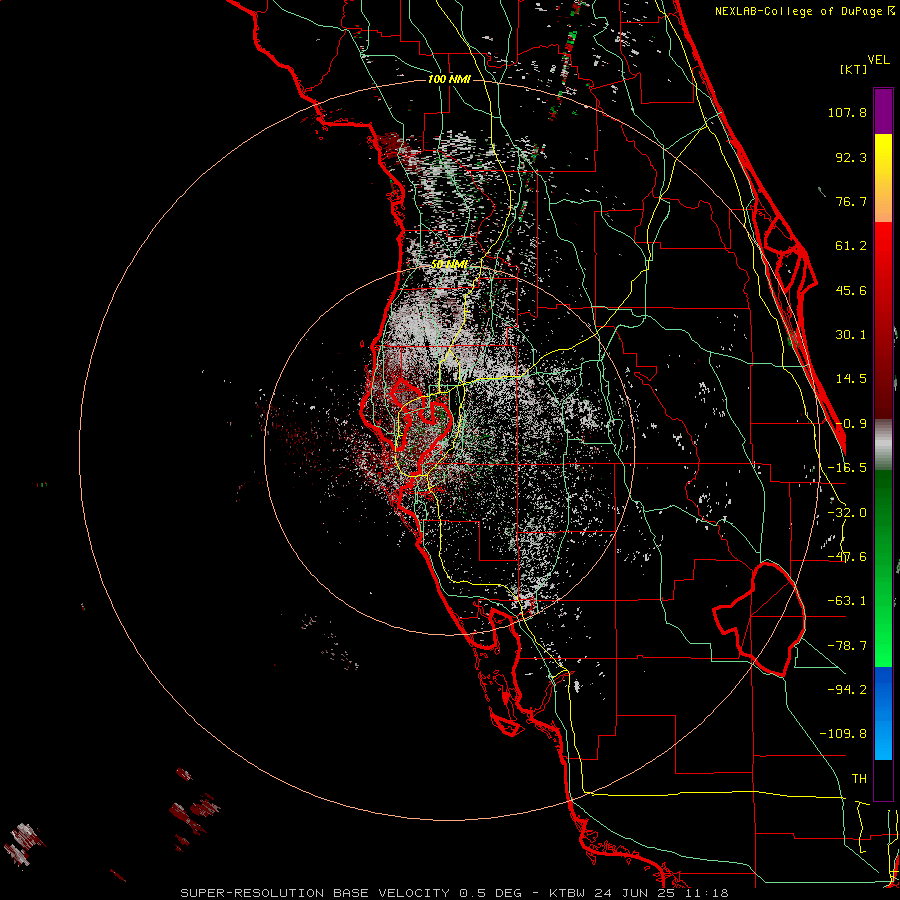900x900 pixels.
Task: Pick the blue segment of the color bar
Action: tap(883, 713)
